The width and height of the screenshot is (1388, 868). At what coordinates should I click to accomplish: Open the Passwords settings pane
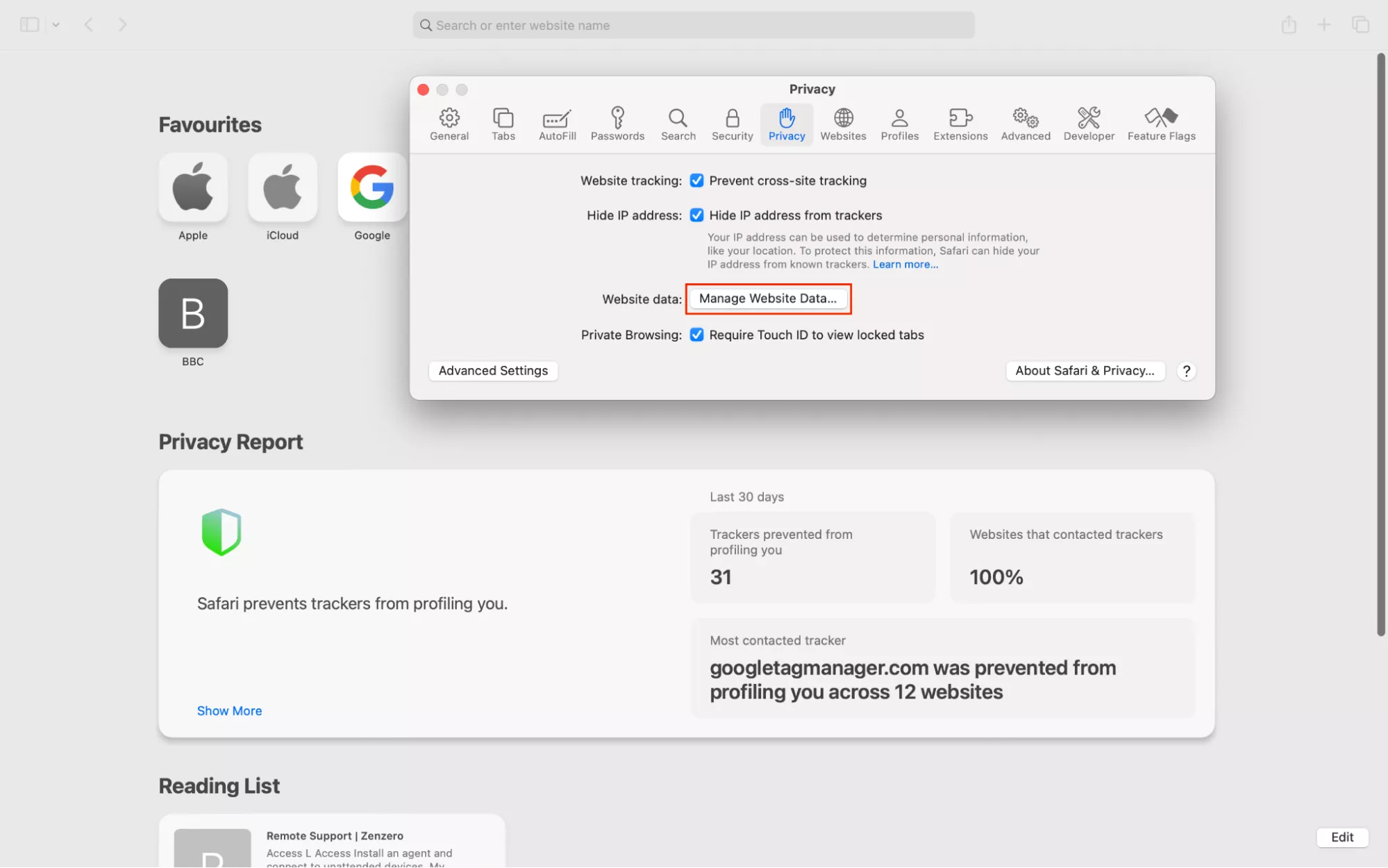pos(617,124)
